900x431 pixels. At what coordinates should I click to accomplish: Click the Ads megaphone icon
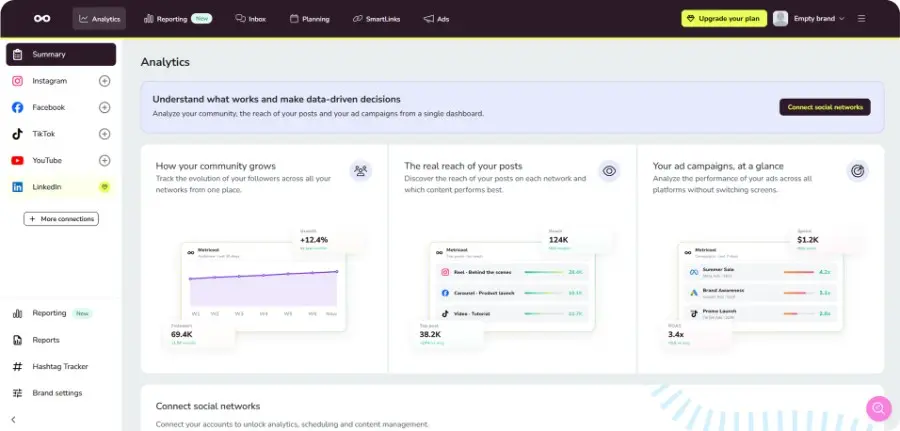pos(428,19)
